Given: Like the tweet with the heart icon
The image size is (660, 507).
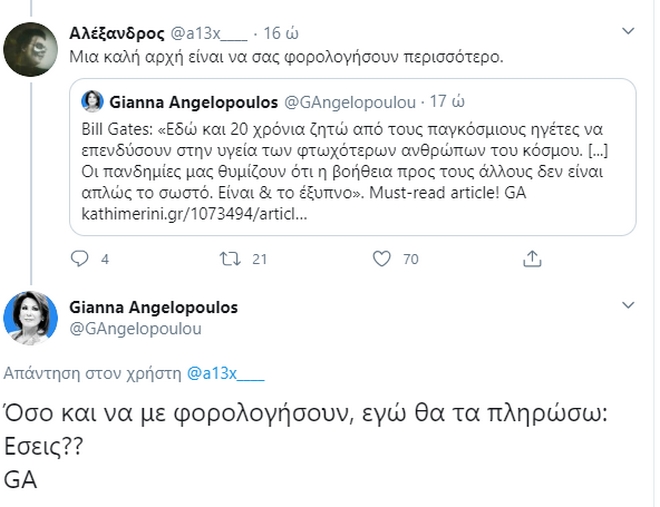Looking at the screenshot, I should pos(380,260).
